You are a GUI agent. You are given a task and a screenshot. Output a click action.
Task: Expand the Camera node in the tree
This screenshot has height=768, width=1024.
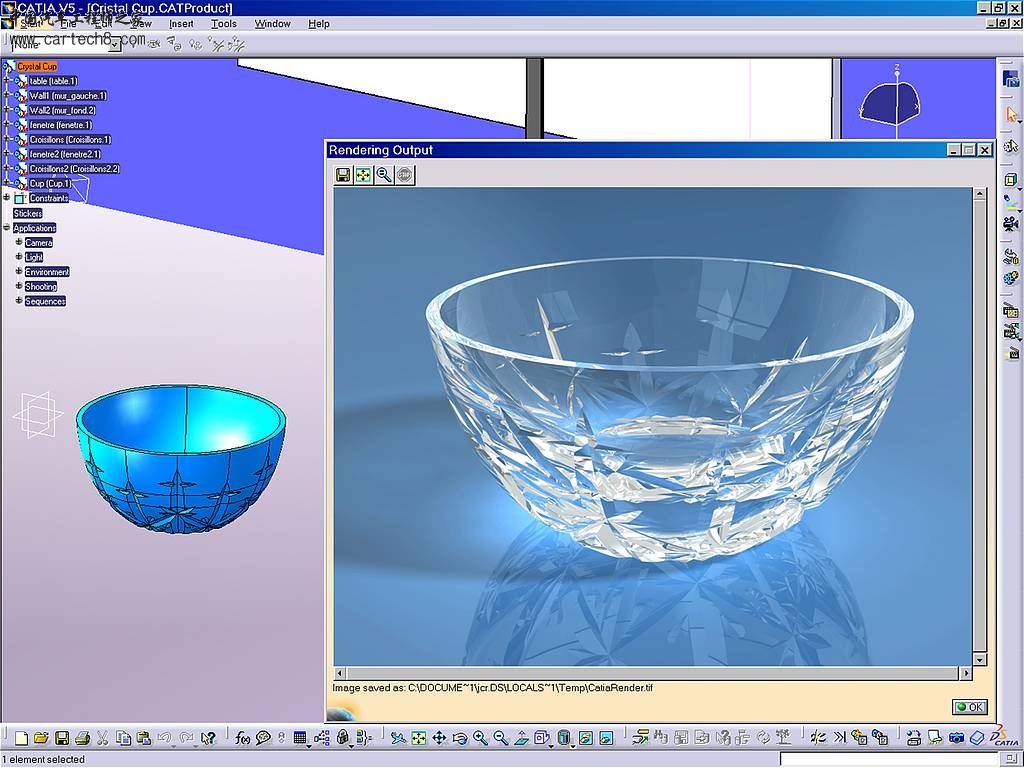(19, 242)
